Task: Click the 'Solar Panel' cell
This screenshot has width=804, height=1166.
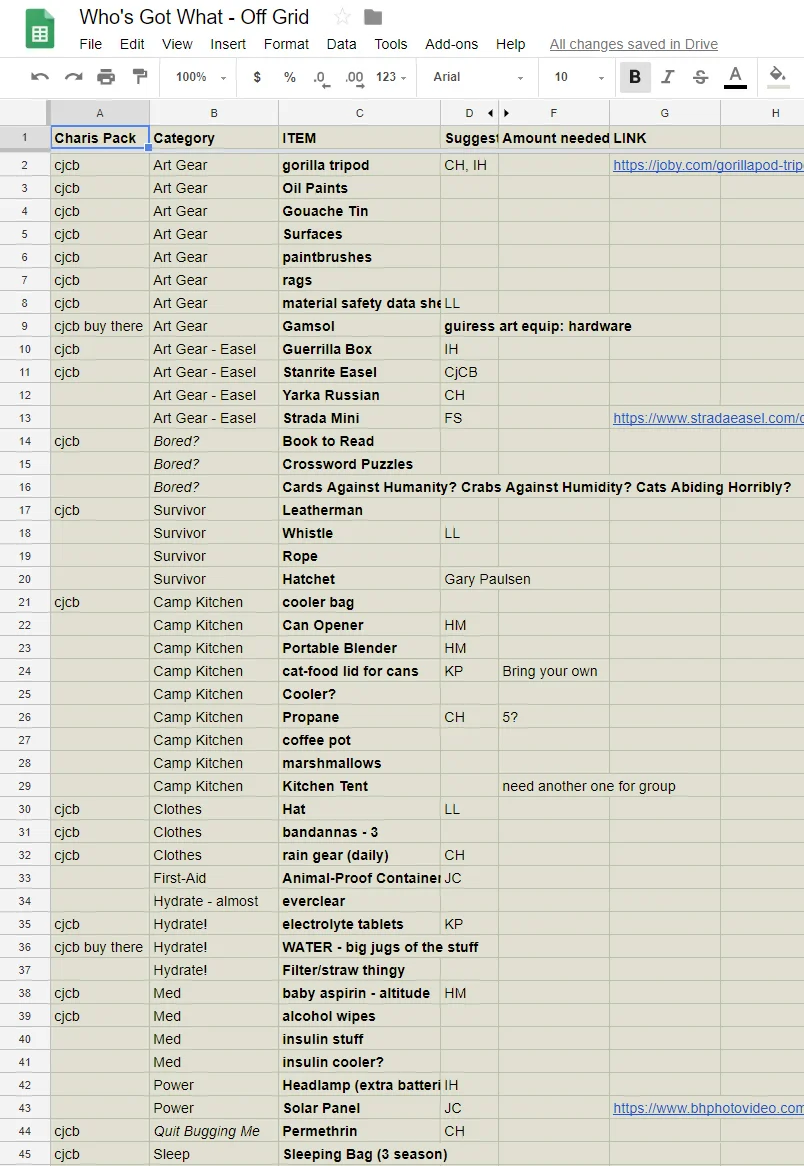Action: (359, 1108)
